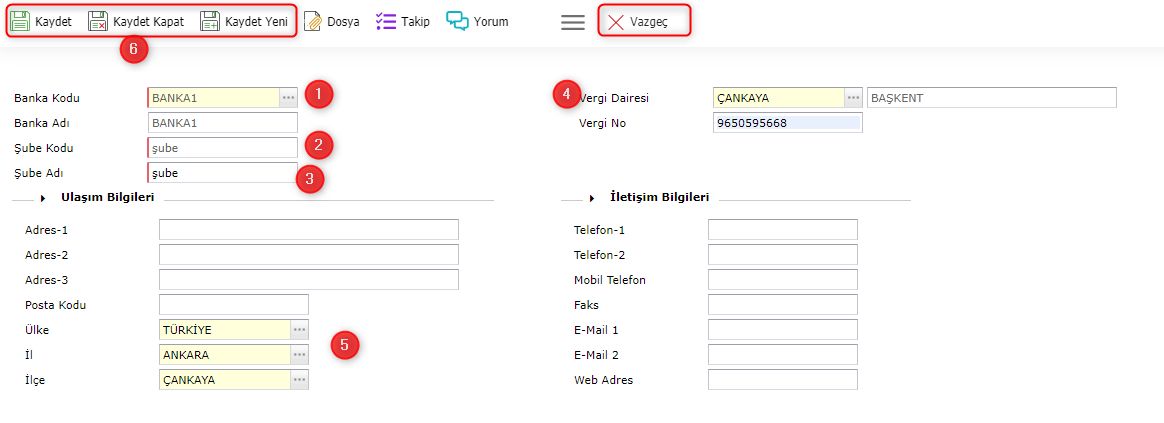Viewport: 1164px width, 423px height.
Task: Open Ülke lookup ellipsis button
Action: tap(299, 330)
